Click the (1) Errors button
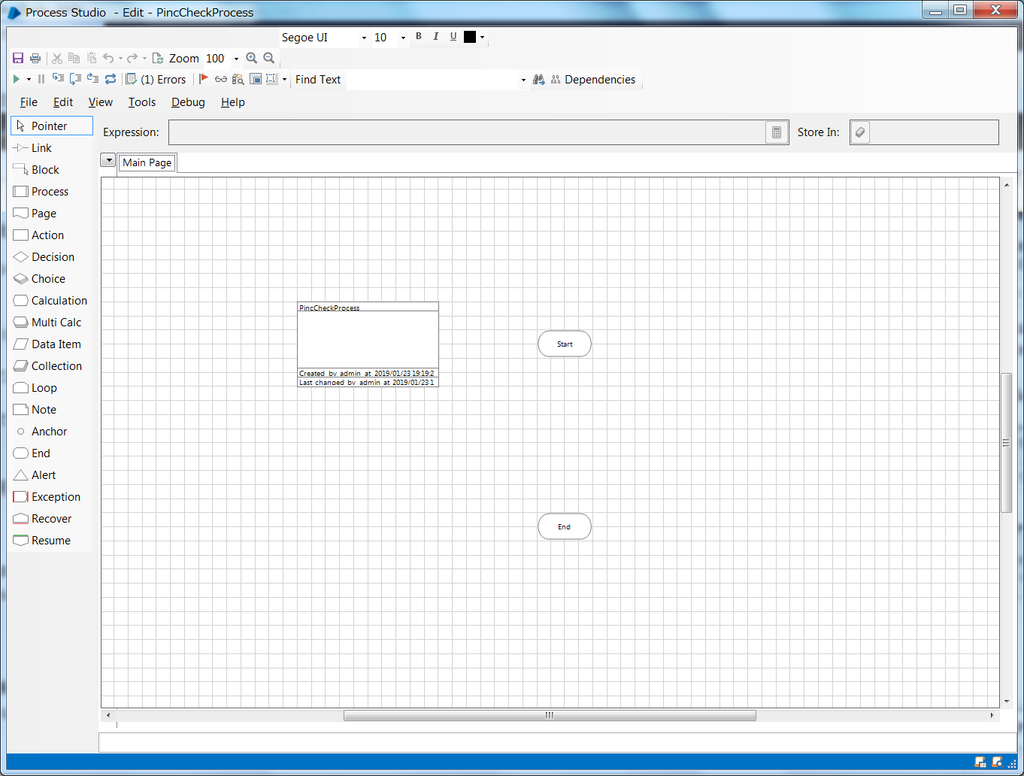The image size is (1024, 776). click(155, 79)
